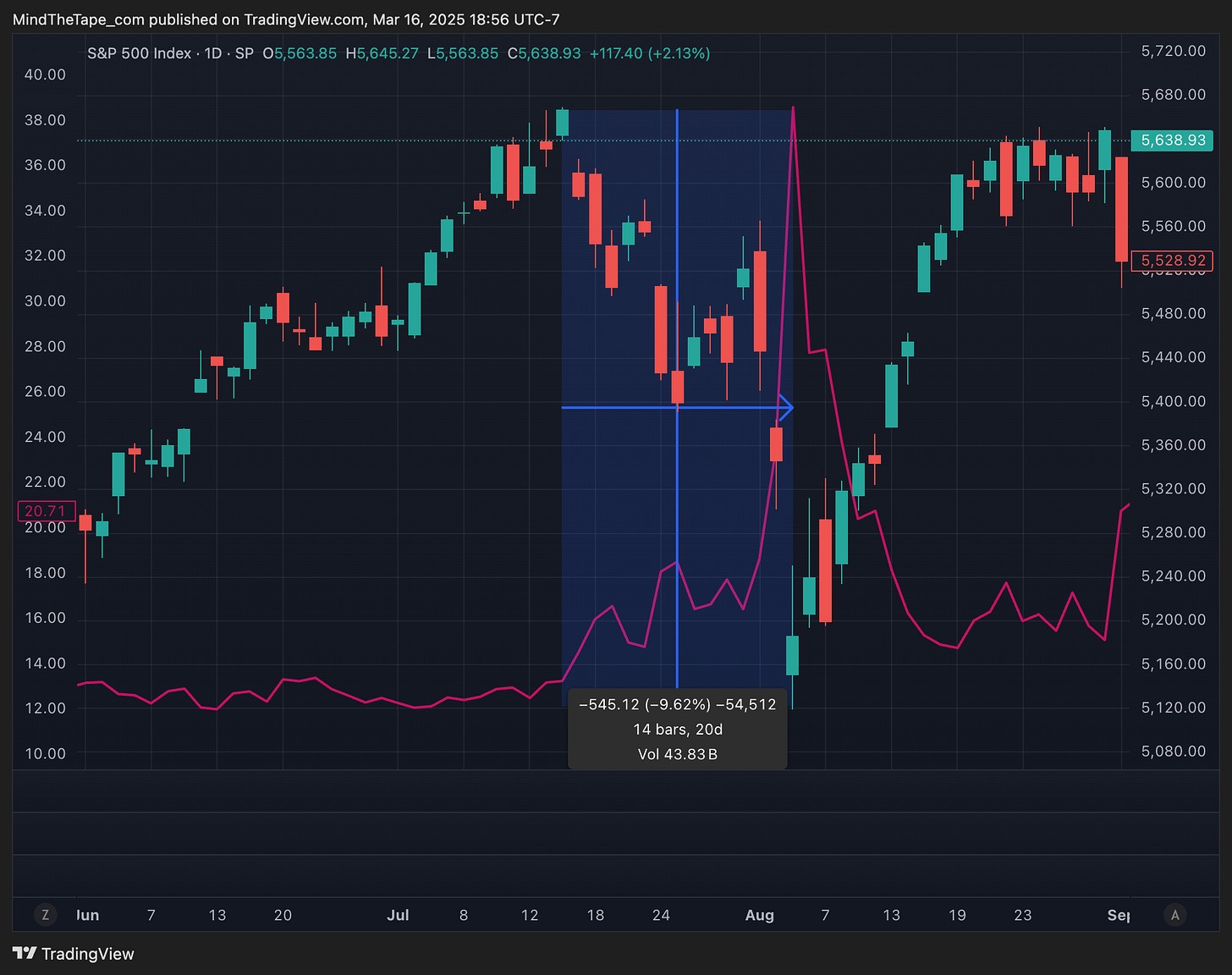This screenshot has height=975, width=1232.
Task: Click the open value O5,563.85
Action: (300, 53)
